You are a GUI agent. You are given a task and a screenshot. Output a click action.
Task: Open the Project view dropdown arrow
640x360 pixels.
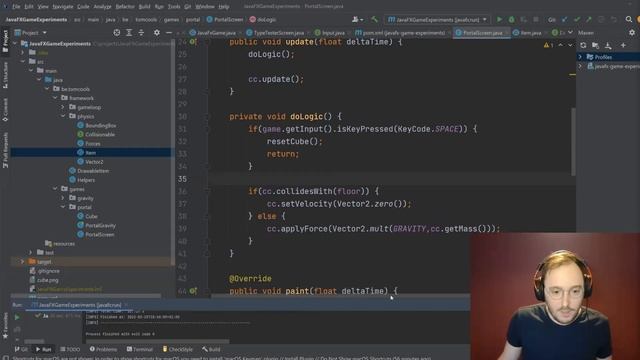tap(44, 33)
